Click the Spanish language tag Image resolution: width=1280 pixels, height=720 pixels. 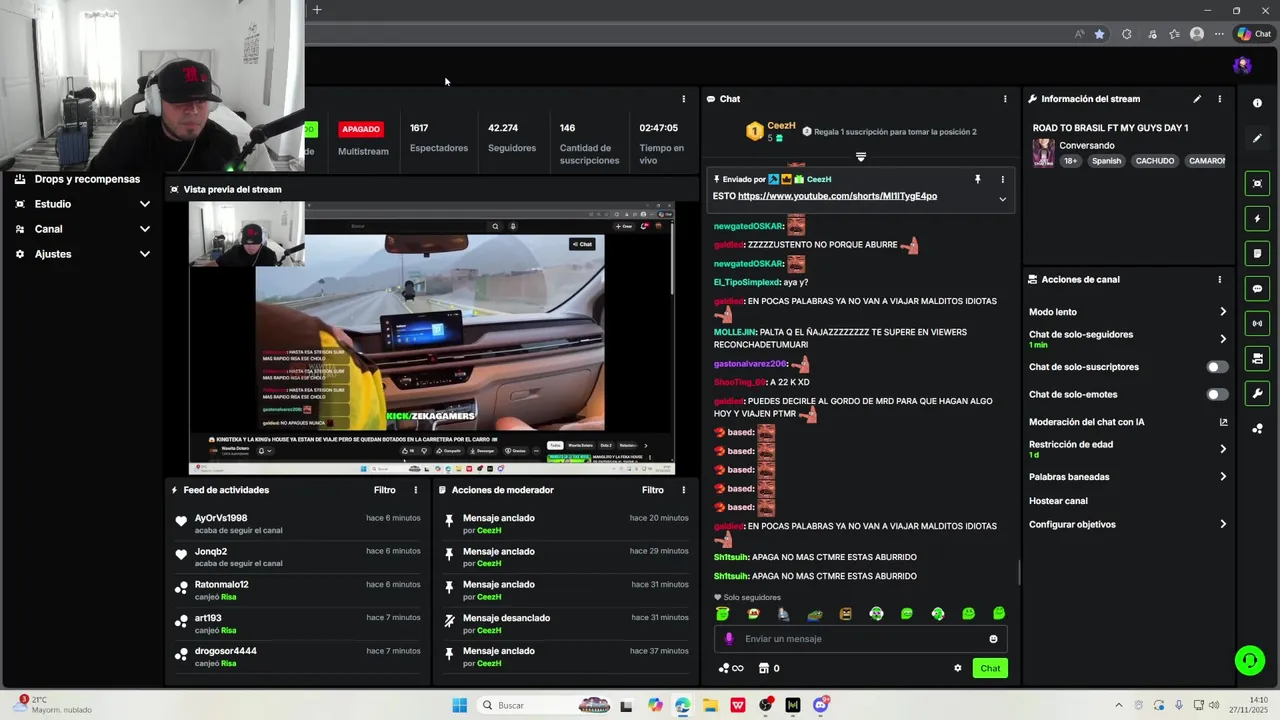1107,161
